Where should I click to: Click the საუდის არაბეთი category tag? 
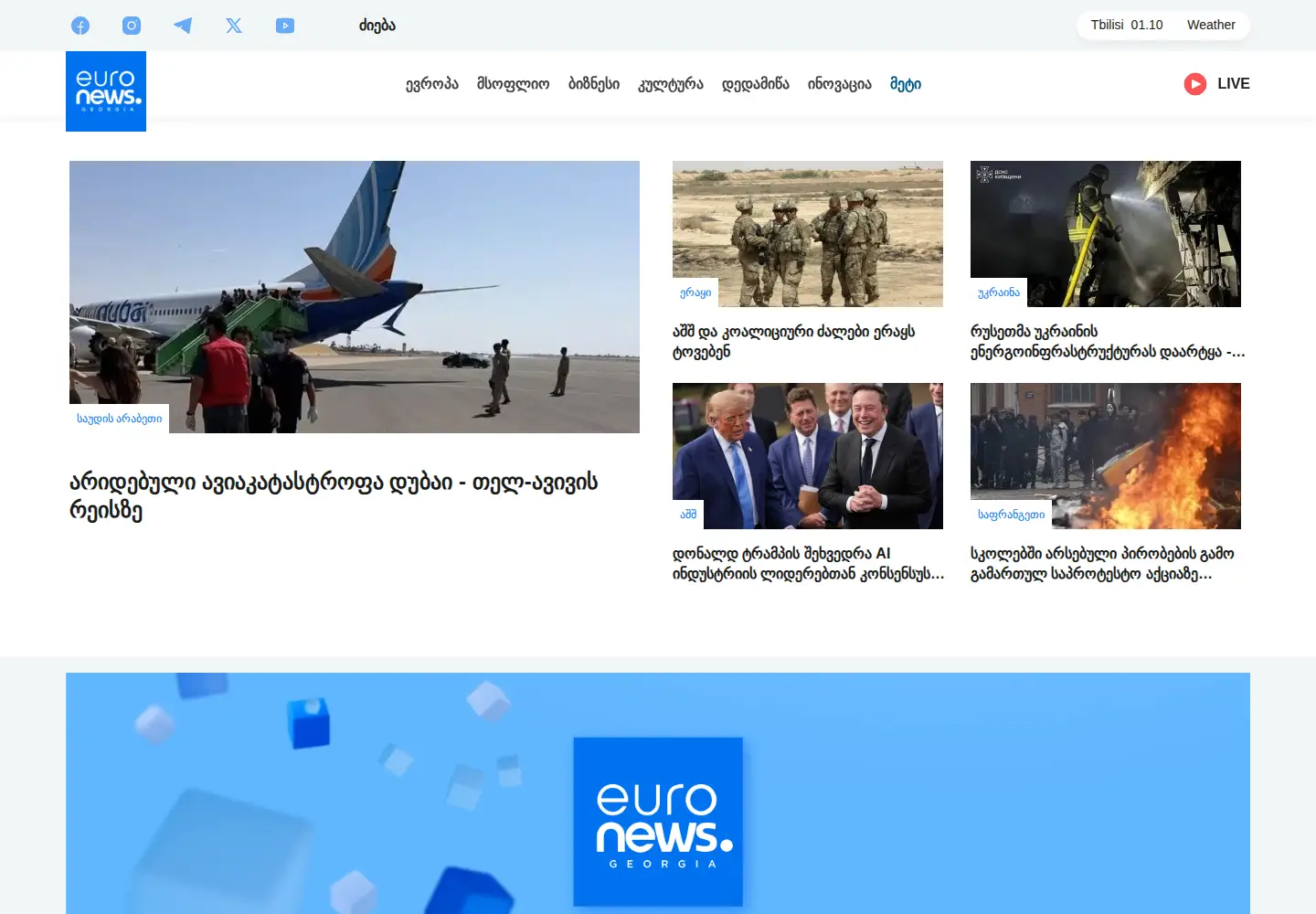[120, 419]
